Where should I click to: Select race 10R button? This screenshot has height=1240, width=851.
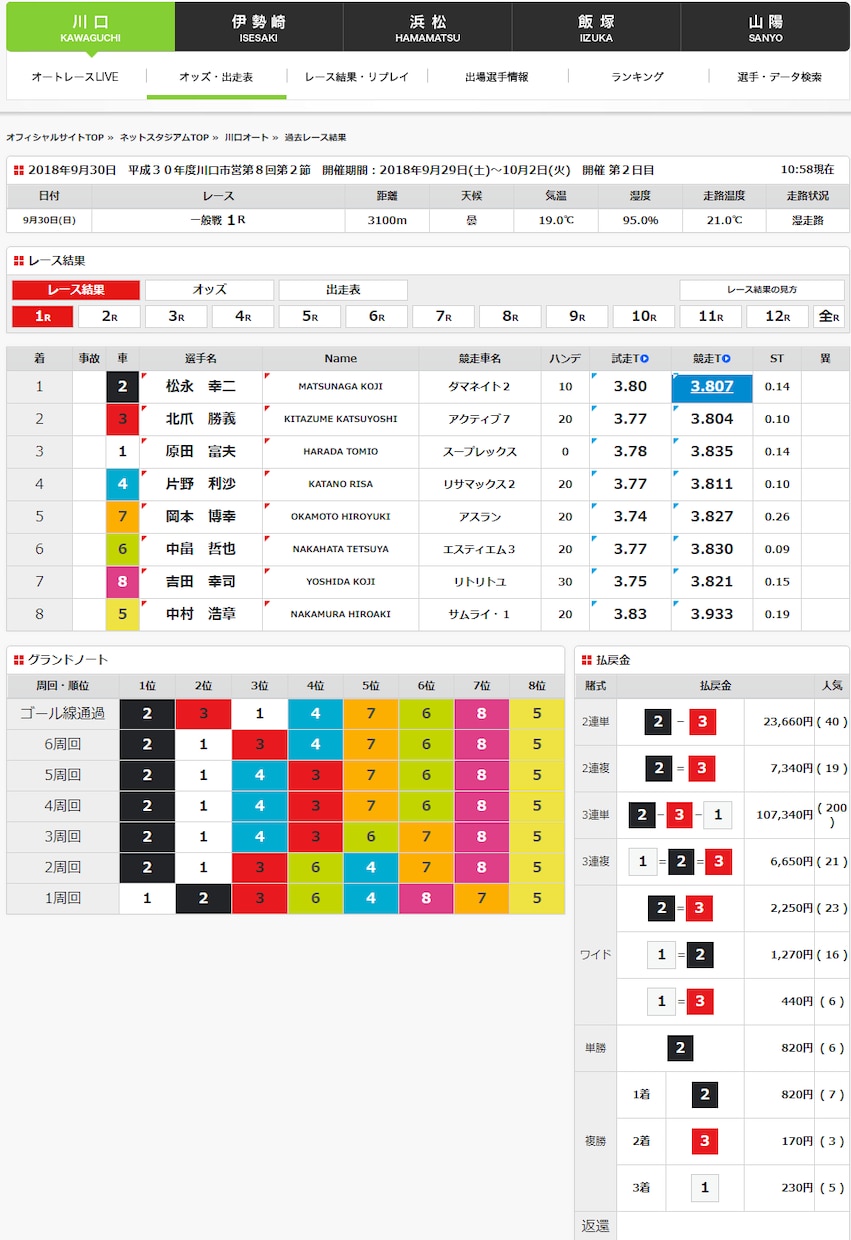[644, 317]
